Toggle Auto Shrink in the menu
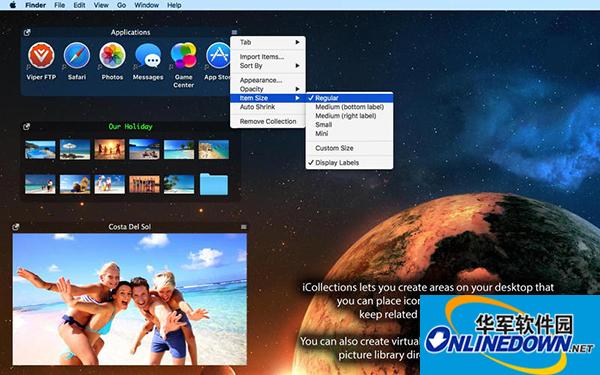The height and width of the screenshot is (375, 600). pyautogui.click(x=268, y=107)
